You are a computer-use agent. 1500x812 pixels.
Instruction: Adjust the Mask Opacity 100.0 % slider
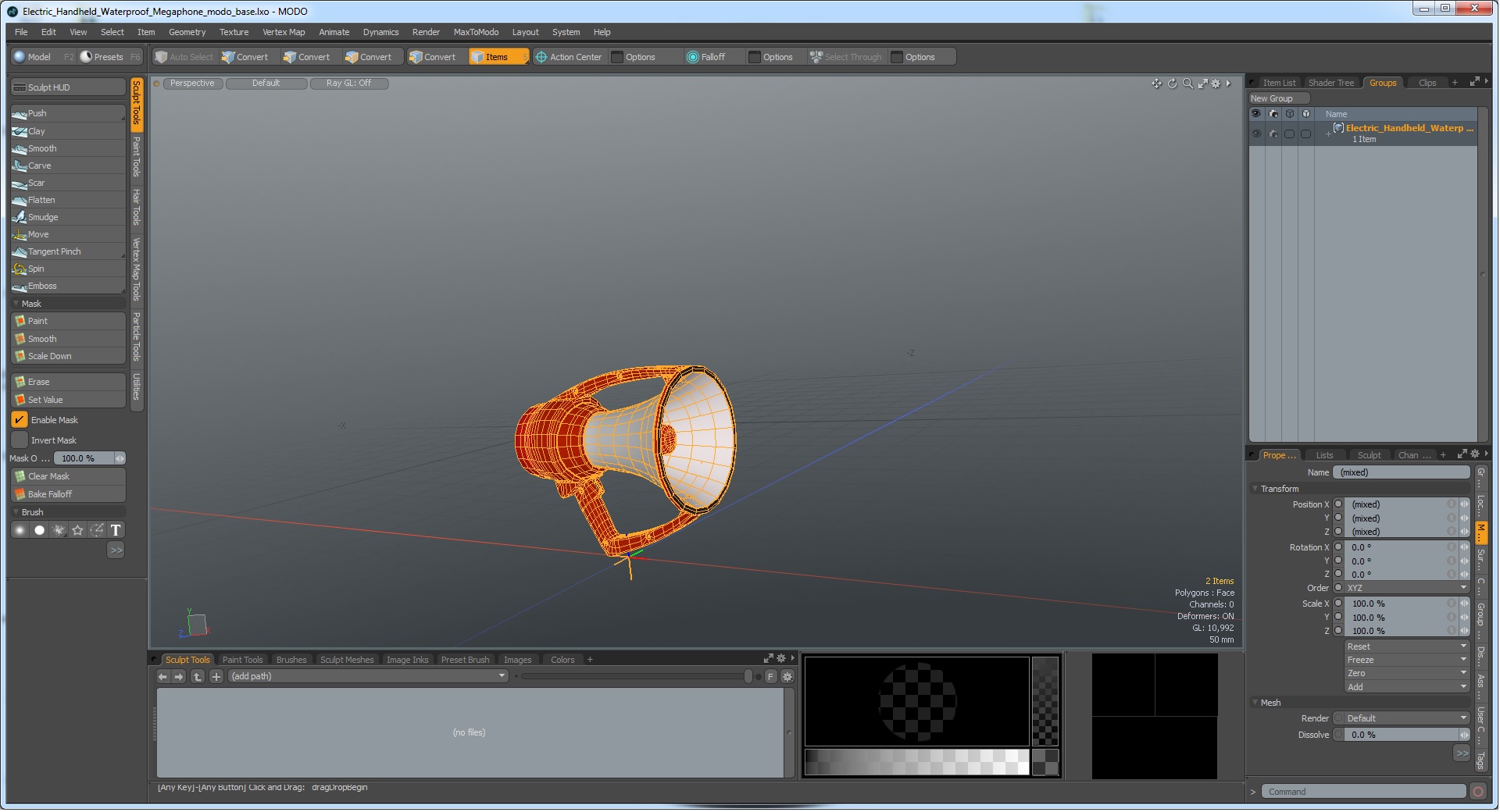pos(90,458)
